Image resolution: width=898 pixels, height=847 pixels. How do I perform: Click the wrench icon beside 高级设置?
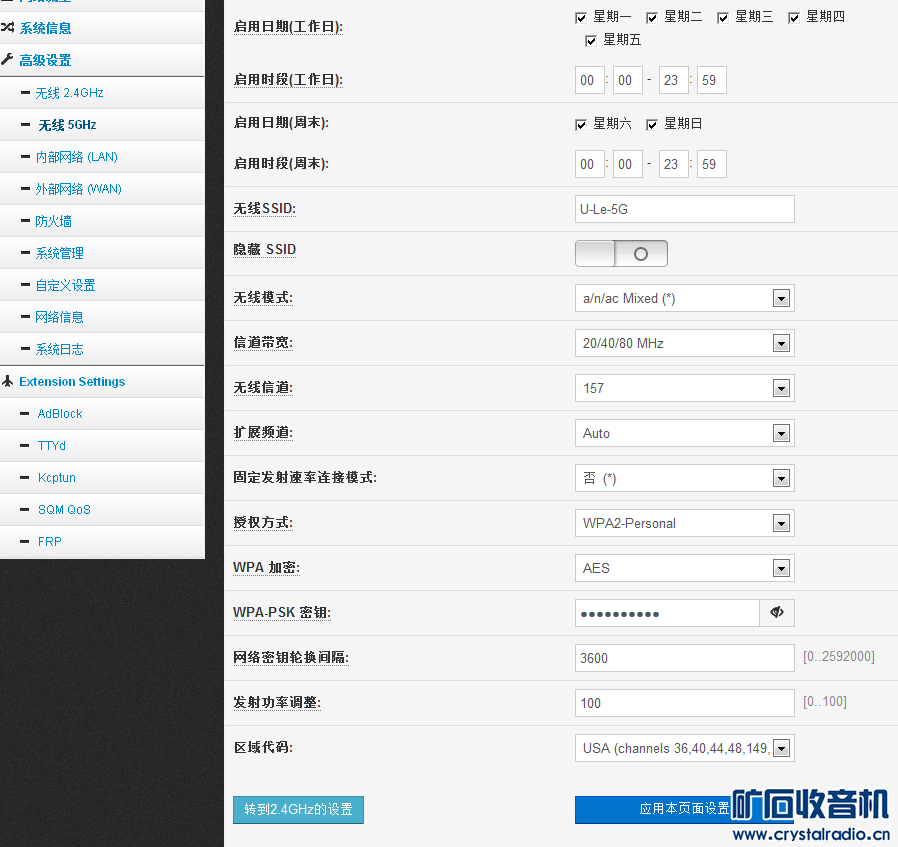[7, 60]
